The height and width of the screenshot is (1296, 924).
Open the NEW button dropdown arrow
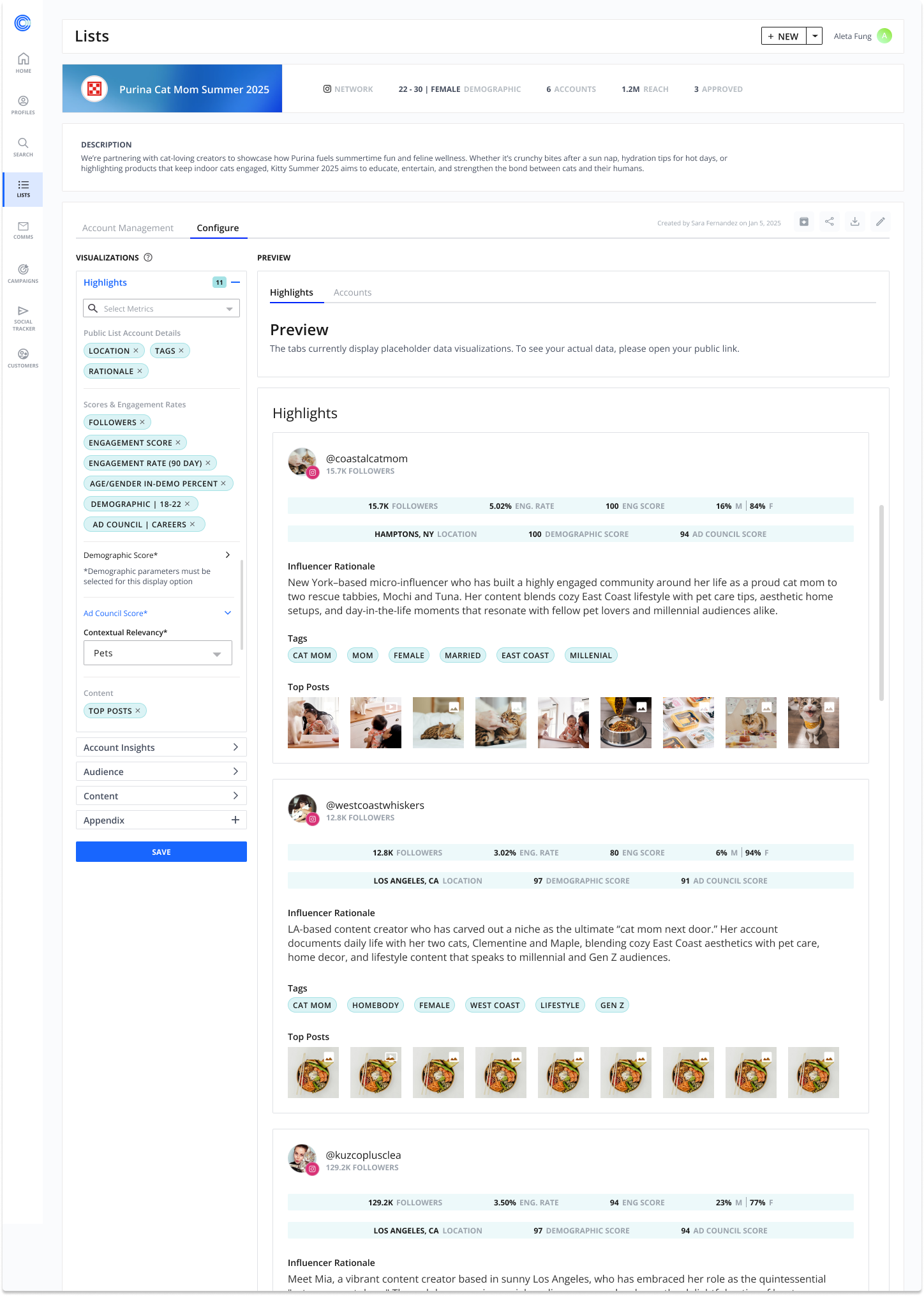click(815, 36)
